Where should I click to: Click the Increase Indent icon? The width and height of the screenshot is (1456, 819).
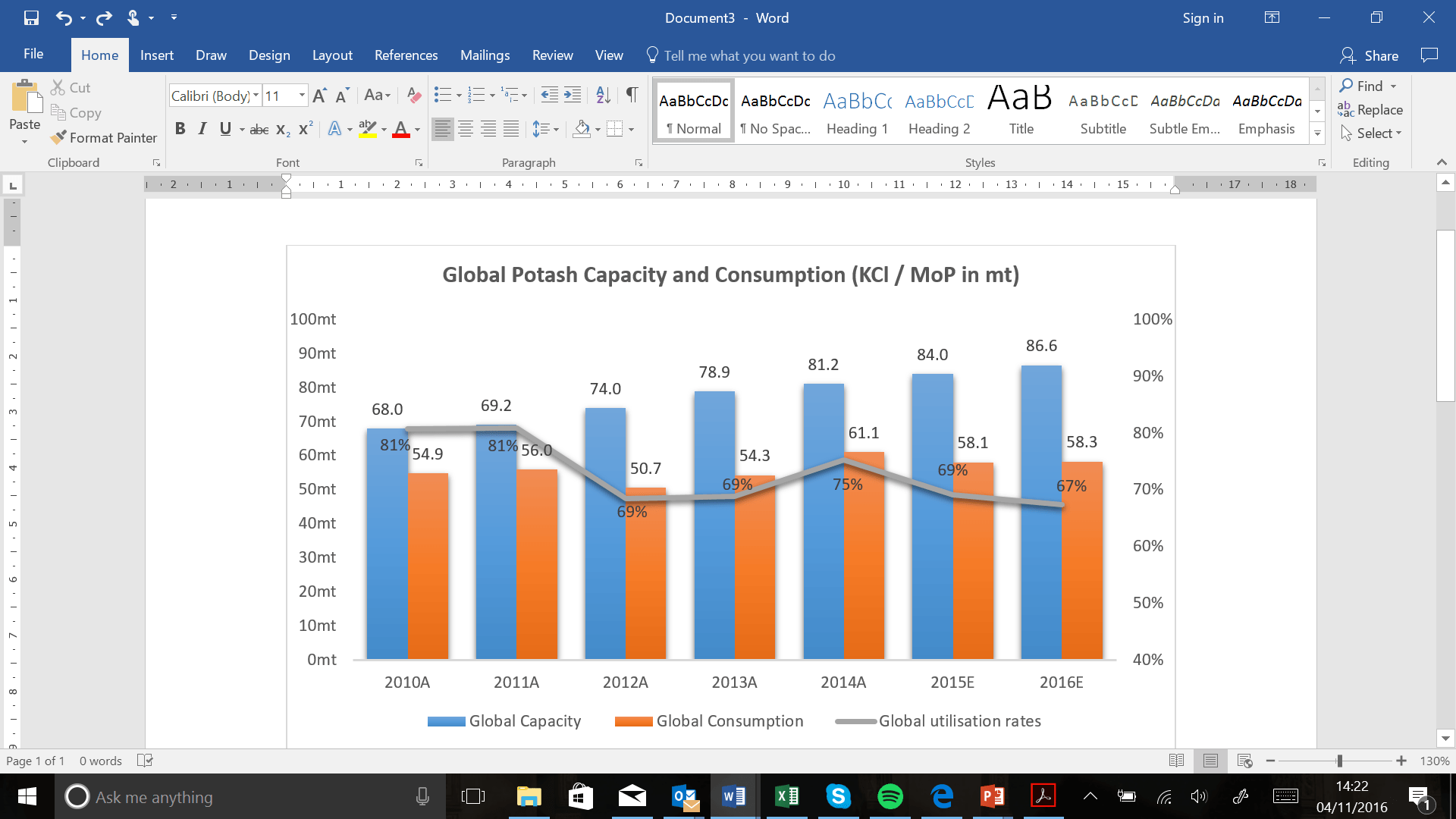tap(573, 95)
